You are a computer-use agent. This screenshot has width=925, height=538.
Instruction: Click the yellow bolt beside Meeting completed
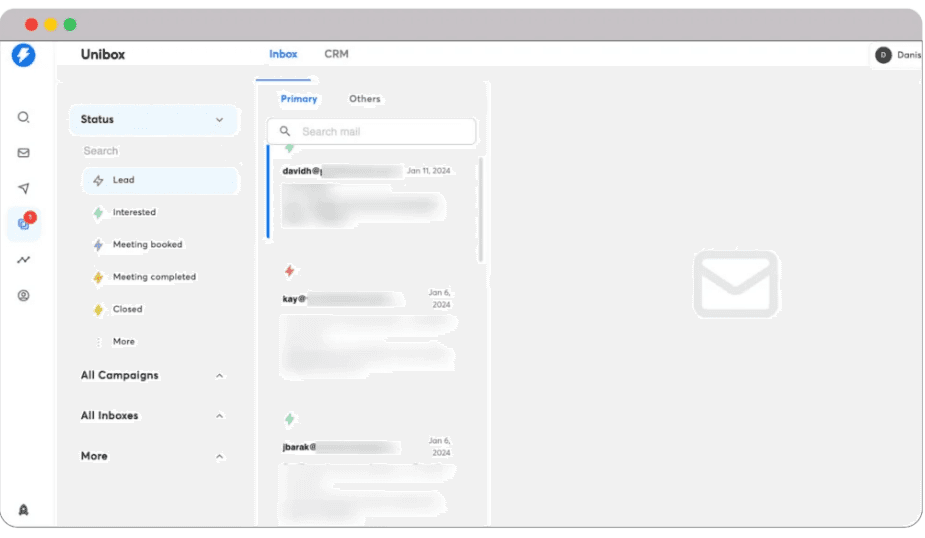click(99, 277)
